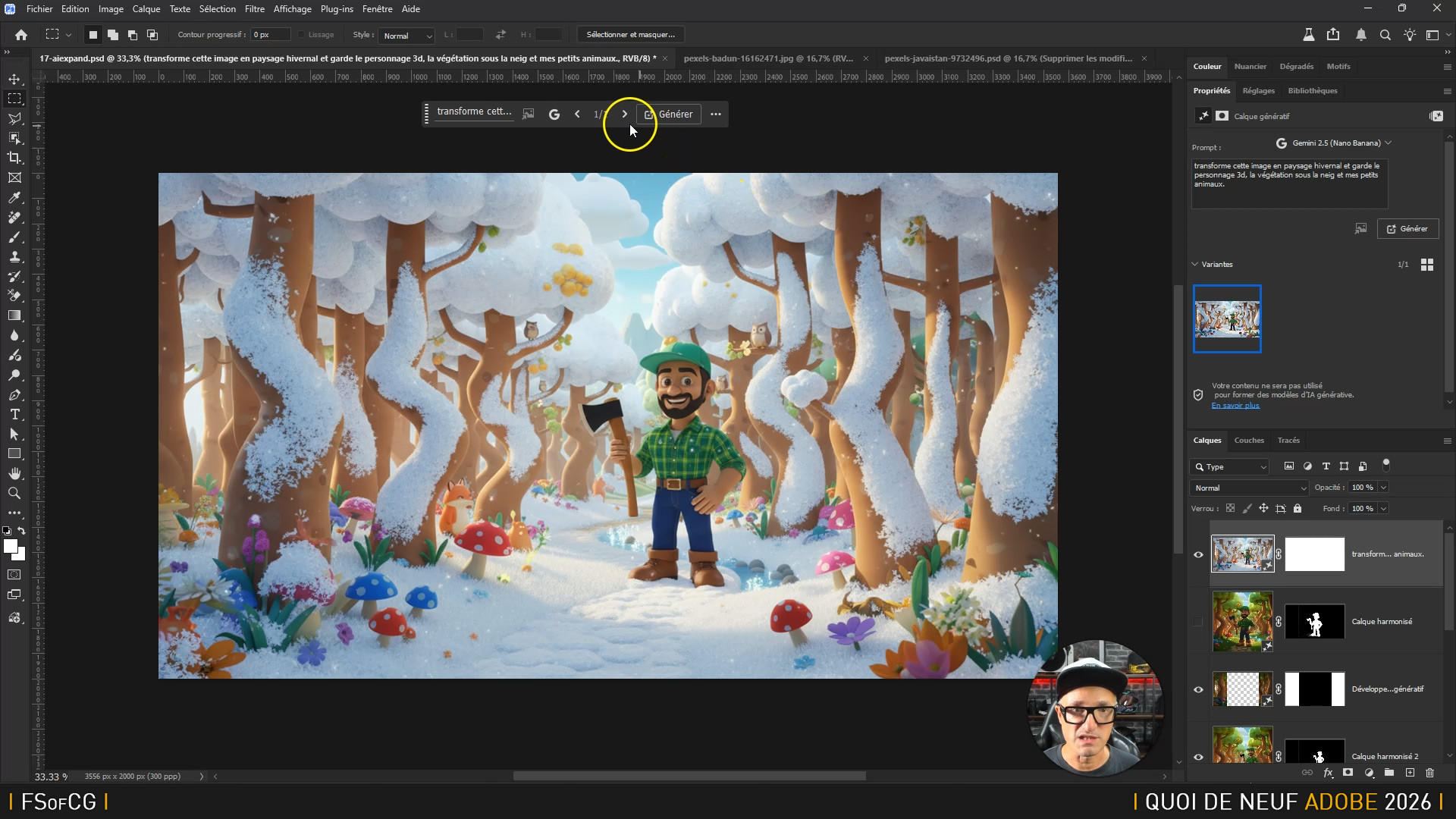
Task: Select the Crop tool
Action: 14,158
